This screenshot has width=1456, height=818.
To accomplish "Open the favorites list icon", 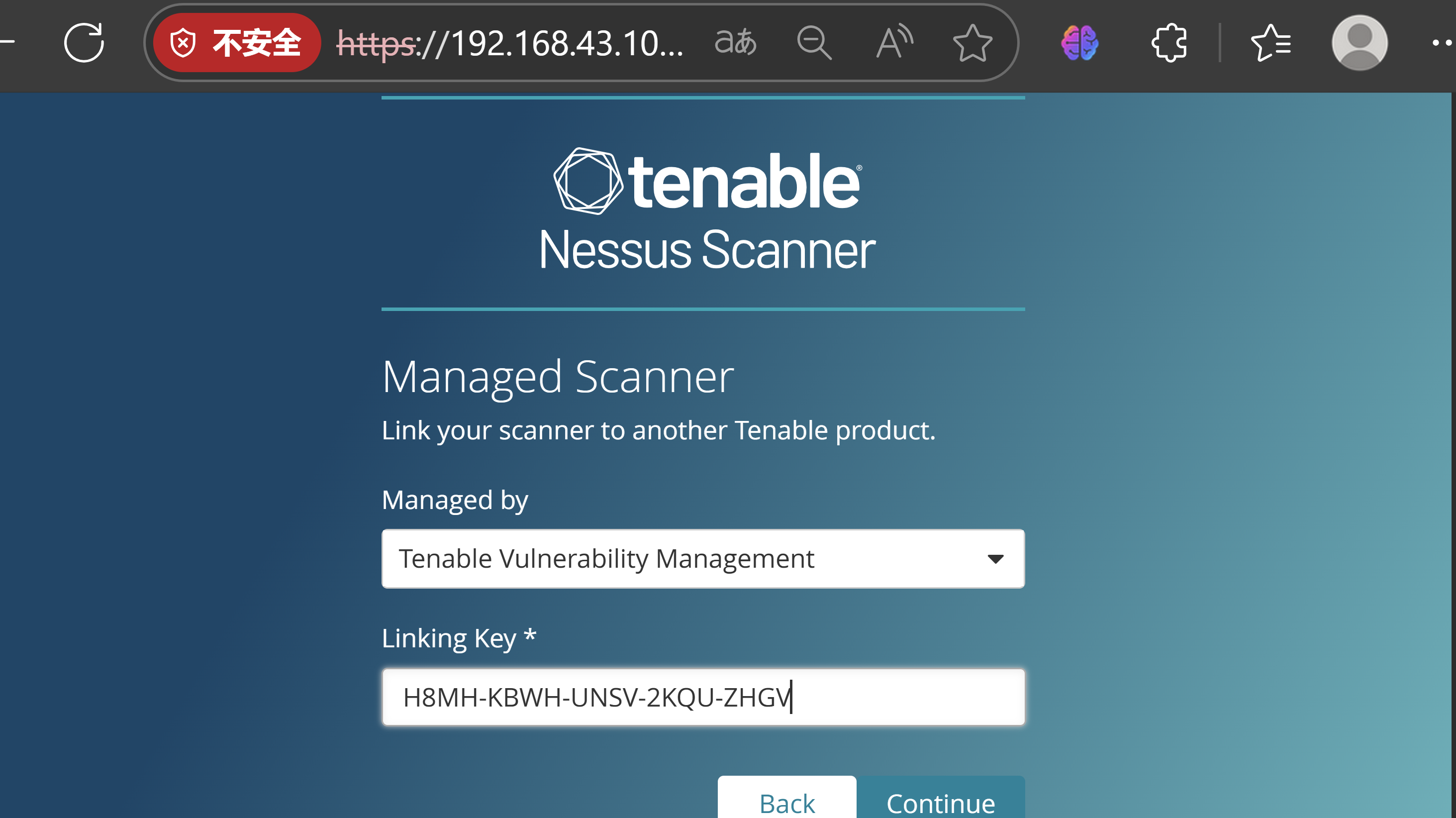I will [1270, 42].
